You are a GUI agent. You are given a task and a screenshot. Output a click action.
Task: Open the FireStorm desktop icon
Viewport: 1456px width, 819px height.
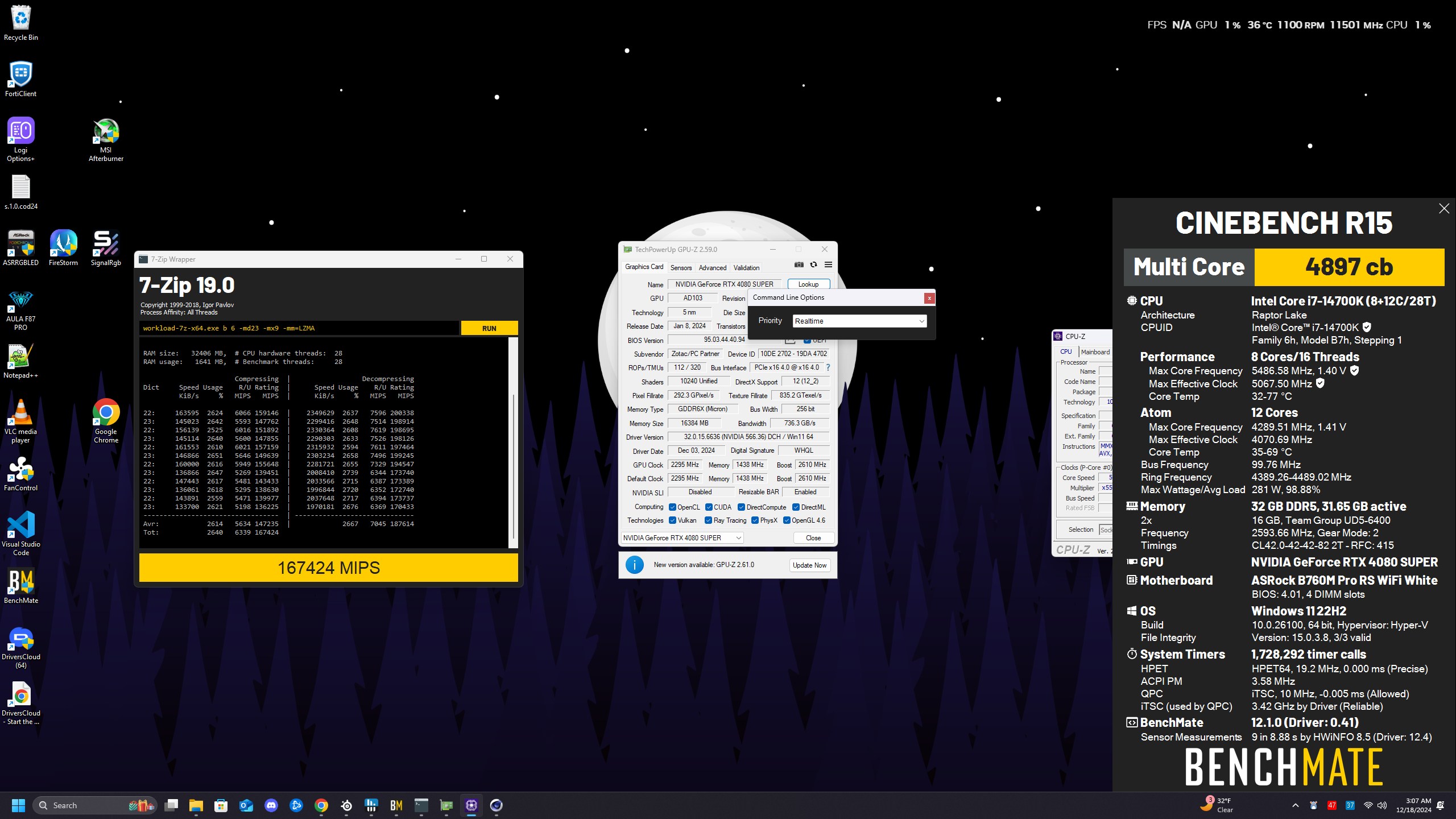pos(63,248)
